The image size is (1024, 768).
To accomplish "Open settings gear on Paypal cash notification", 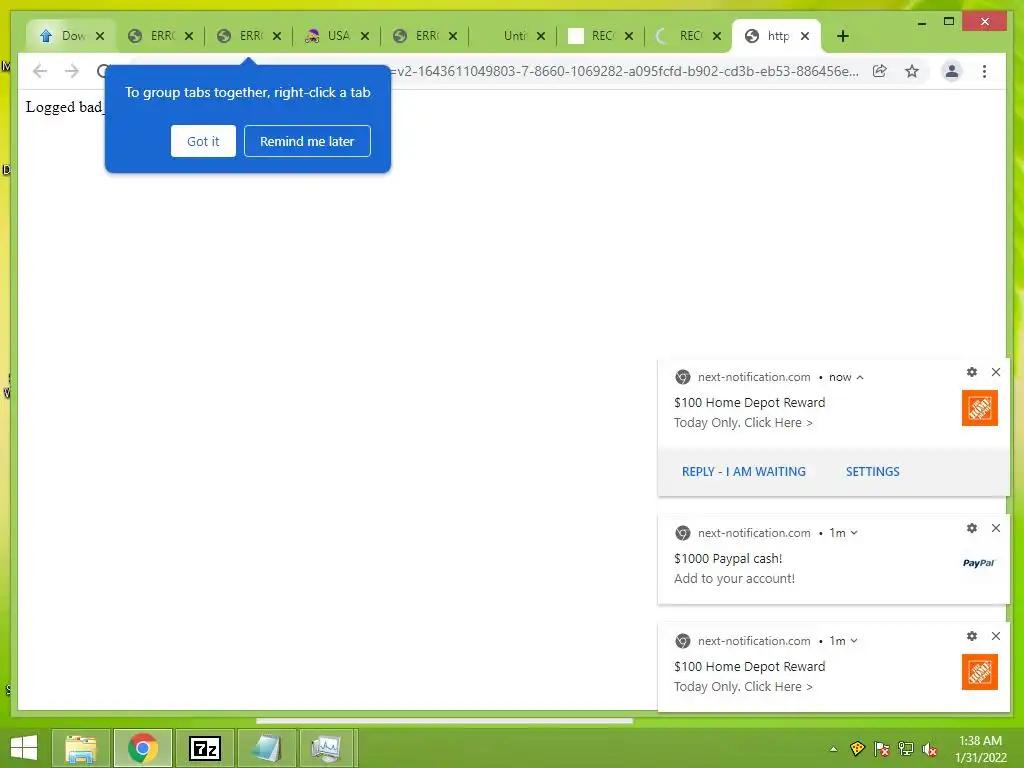I will click(x=972, y=528).
